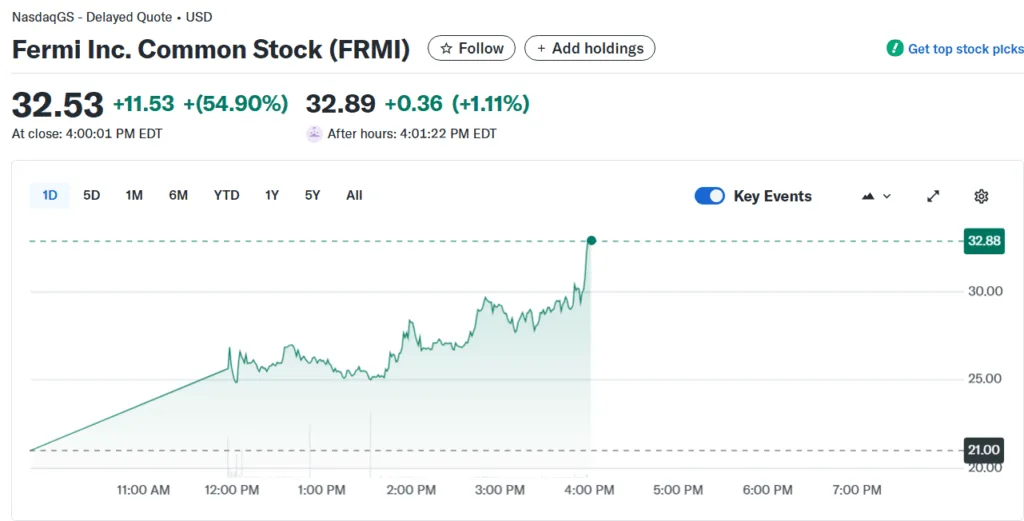
Task: Click the after hours moon icon
Action: pos(314,133)
